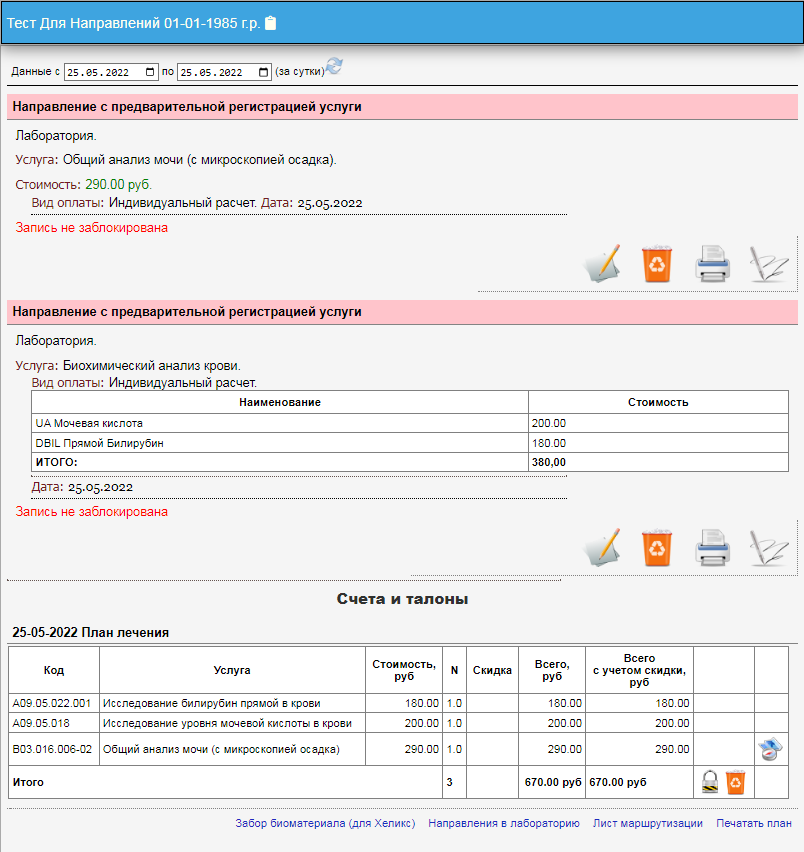The width and height of the screenshot is (804, 852).
Task: Edit the biochemical blood analysis referral
Action: click(x=603, y=547)
